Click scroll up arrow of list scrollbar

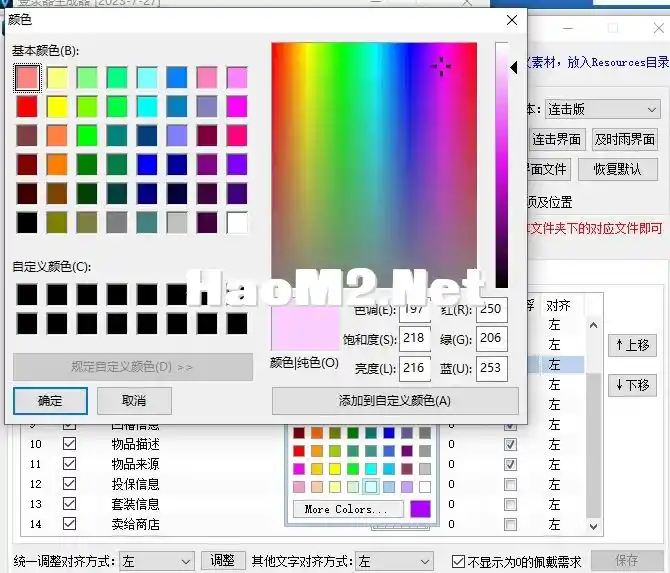[x=594, y=326]
